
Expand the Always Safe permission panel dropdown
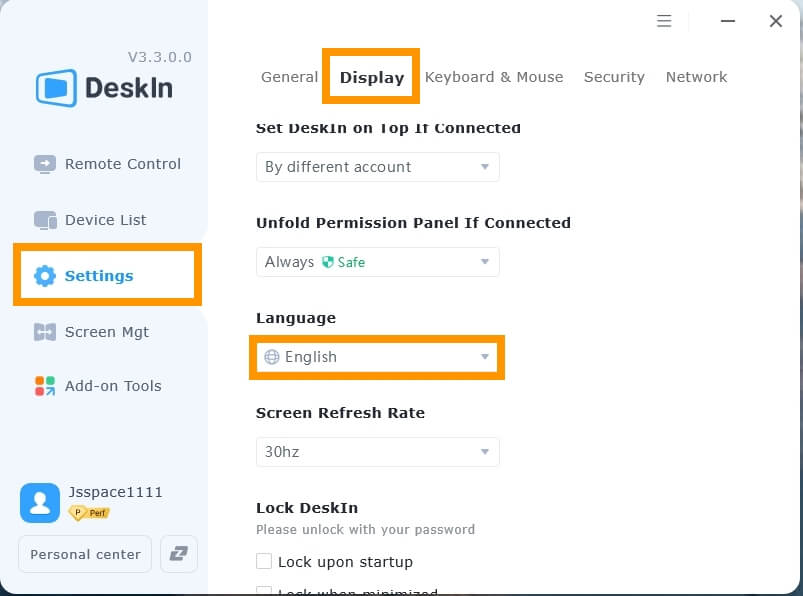[377, 262]
